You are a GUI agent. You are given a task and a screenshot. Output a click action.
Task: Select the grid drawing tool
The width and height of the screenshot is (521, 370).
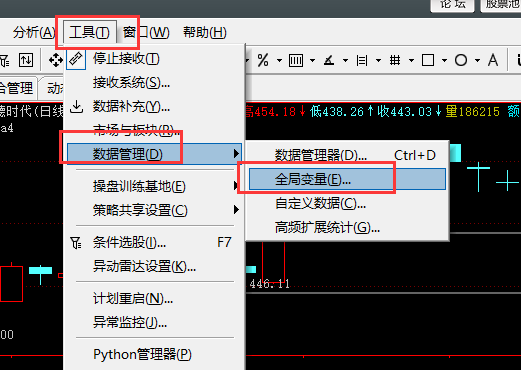[x=395, y=60]
